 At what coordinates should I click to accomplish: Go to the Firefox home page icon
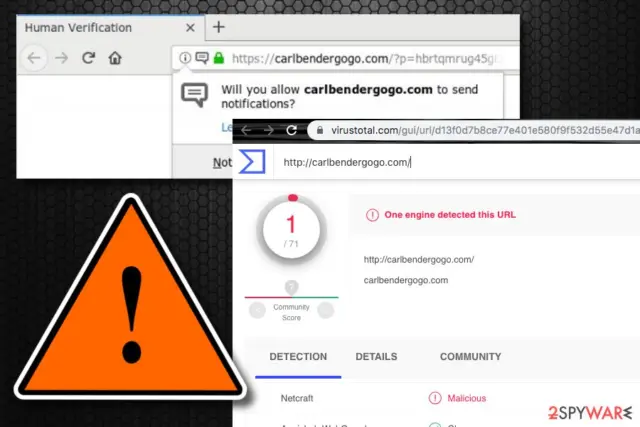(115, 58)
